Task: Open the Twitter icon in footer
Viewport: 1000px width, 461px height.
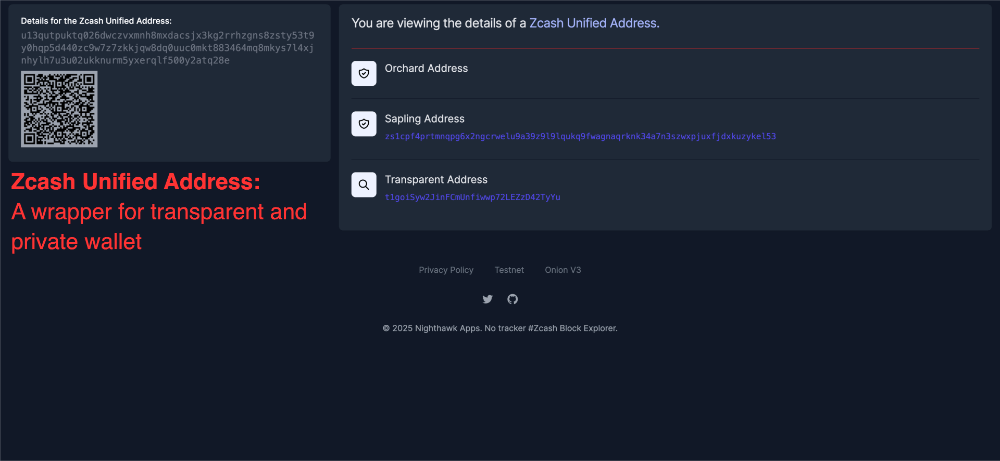Action: (x=487, y=299)
